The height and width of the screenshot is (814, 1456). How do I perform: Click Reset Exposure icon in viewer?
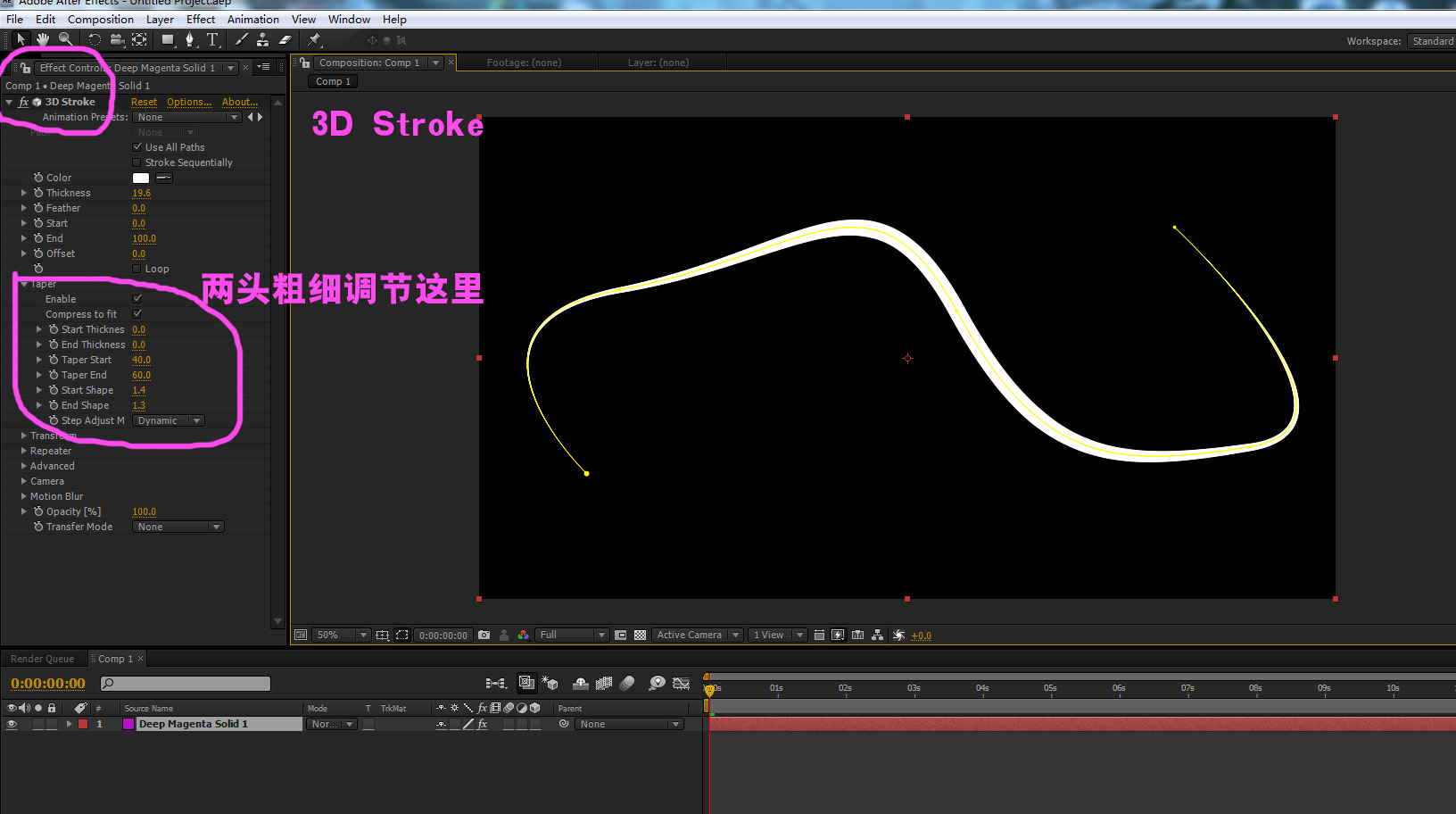[898, 635]
